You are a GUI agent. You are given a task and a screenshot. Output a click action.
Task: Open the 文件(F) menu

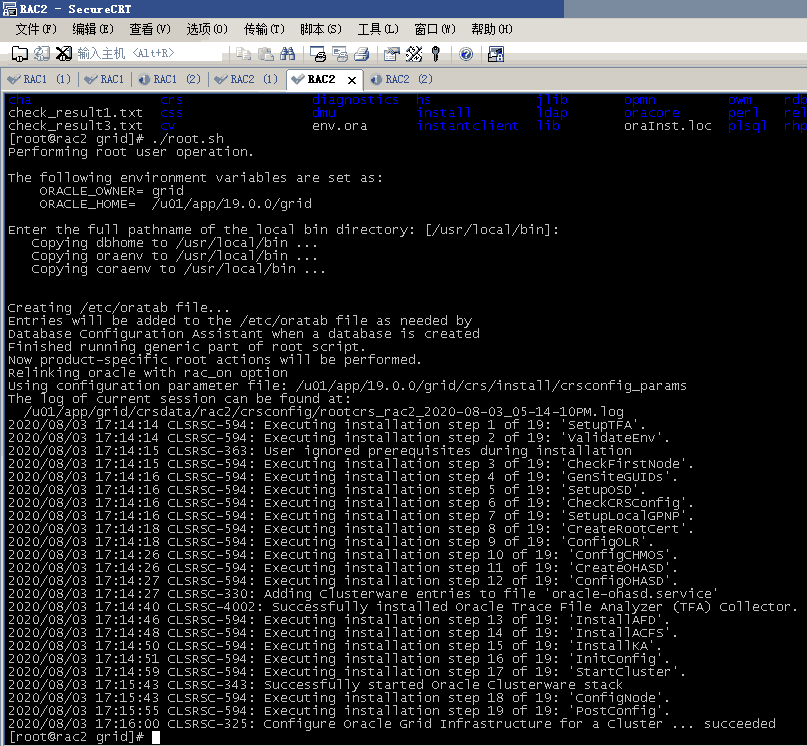coord(36,29)
